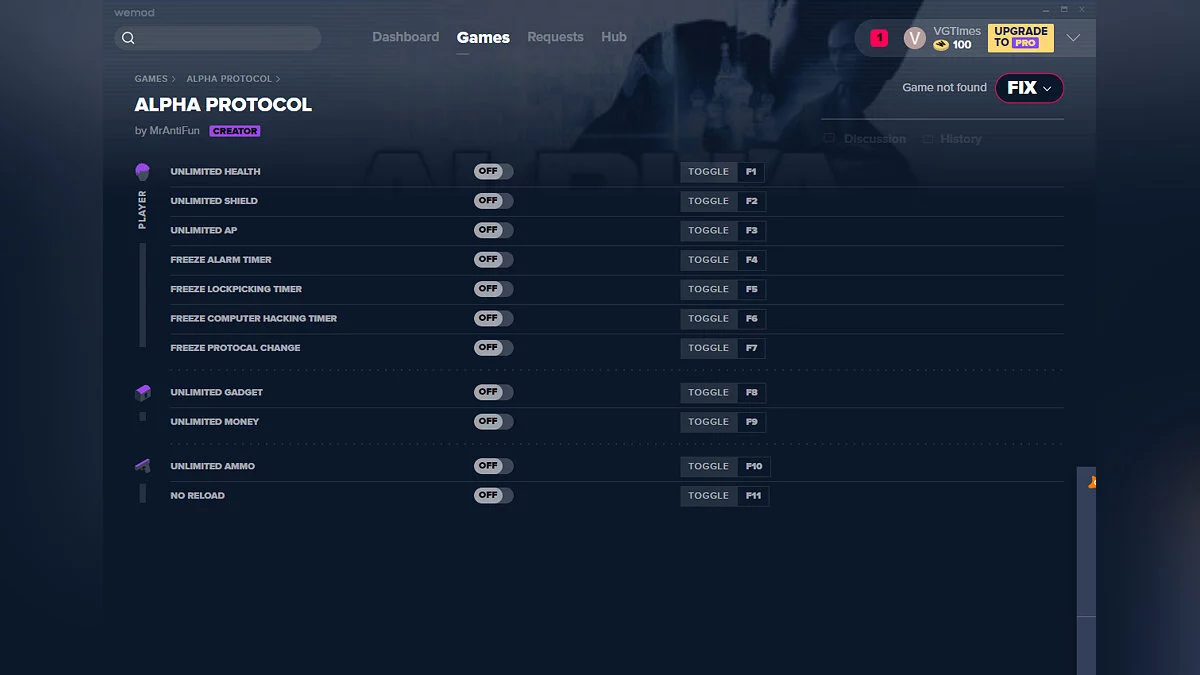The width and height of the screenshot is (1200, 675).
Task: Click Toggle button for F9 hotkey
Action: click(709, 422)
